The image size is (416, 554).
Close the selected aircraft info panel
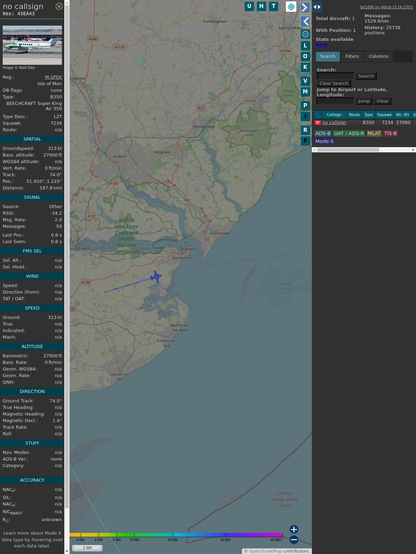(x=59, y=6)
